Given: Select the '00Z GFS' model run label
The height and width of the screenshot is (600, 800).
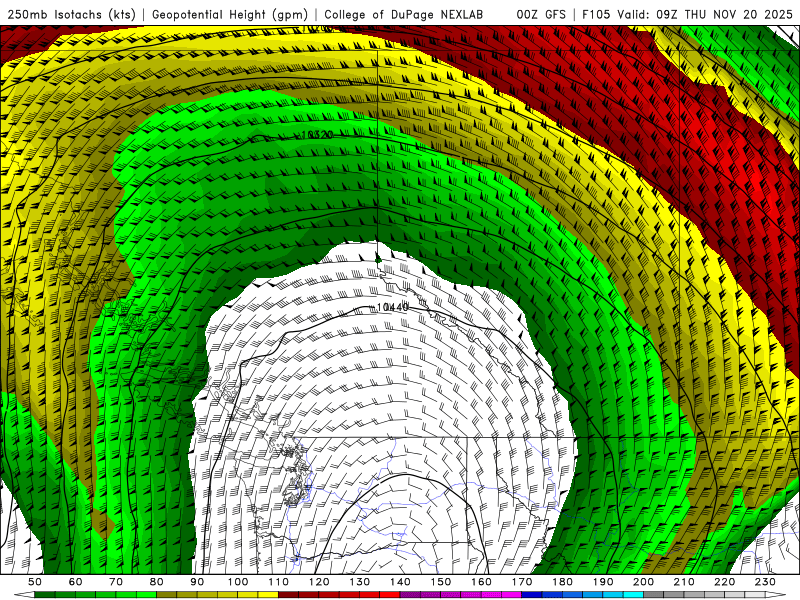Looking at the screenshot, I should tap(541, 14).
